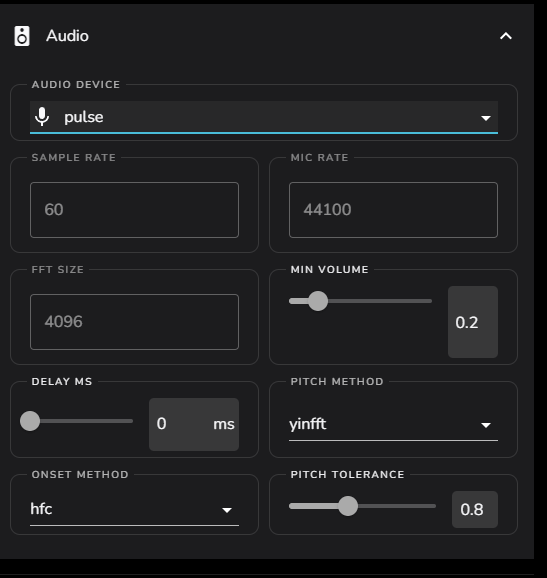The image size is (547, 578).
Task: Click the far right of the Min Volume track
Action: point(429,301)
